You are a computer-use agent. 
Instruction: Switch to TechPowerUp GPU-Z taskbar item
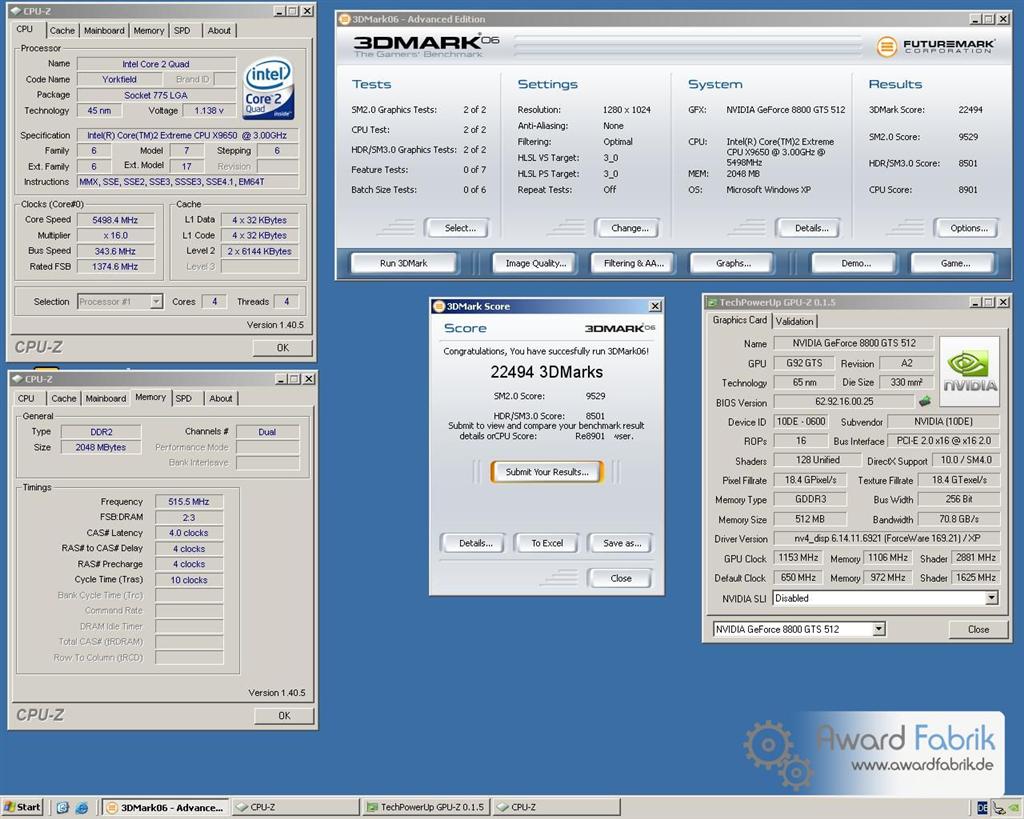[426, 807]
